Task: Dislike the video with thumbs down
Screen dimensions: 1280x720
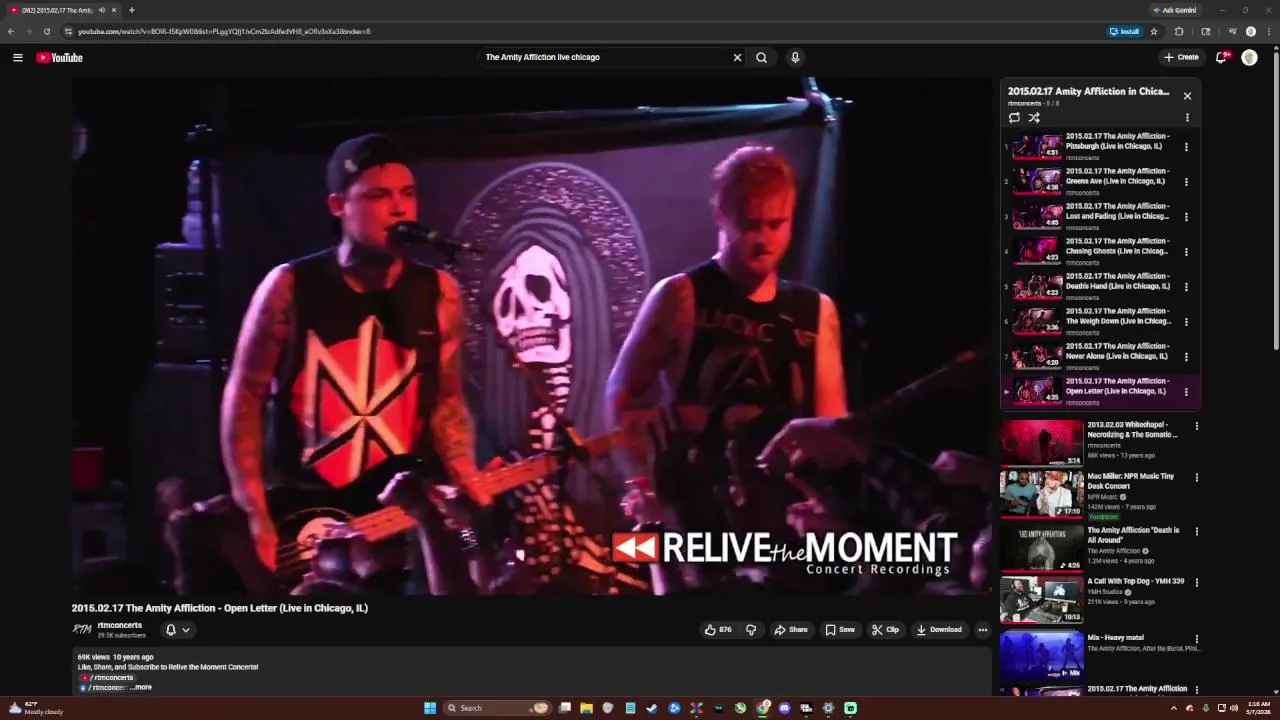Action: click(751, 630)
